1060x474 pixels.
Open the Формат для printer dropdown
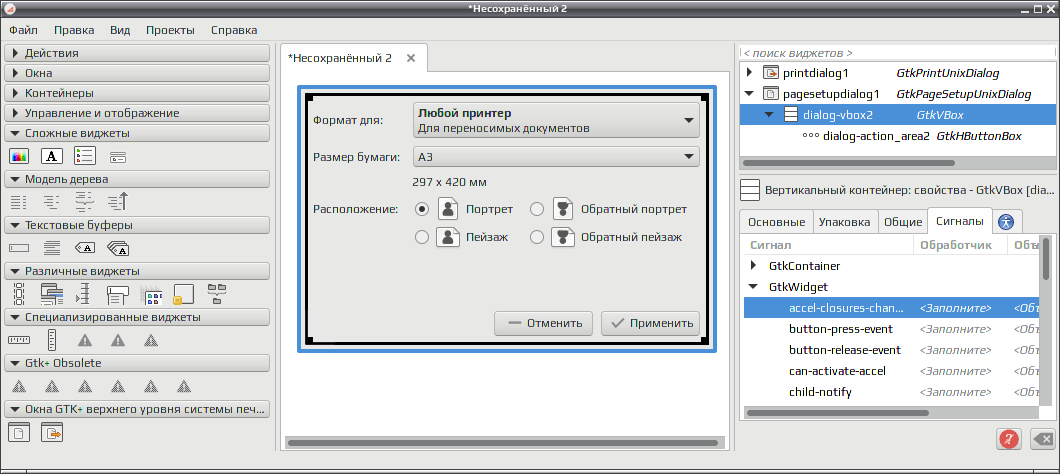click(556, 120)
